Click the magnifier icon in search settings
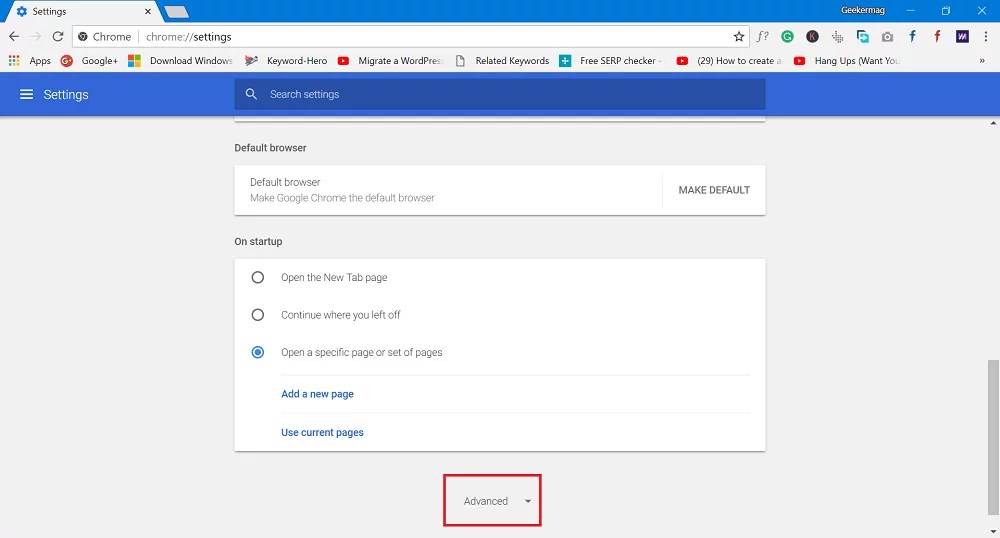The width and height of the screenshot is (1000, 538). (251, 94)
